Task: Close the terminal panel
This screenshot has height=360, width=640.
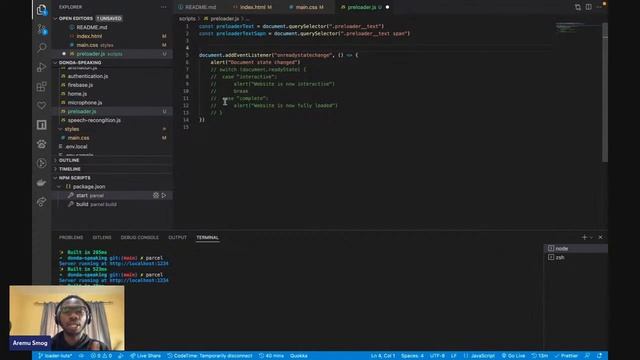Action: 600,237
